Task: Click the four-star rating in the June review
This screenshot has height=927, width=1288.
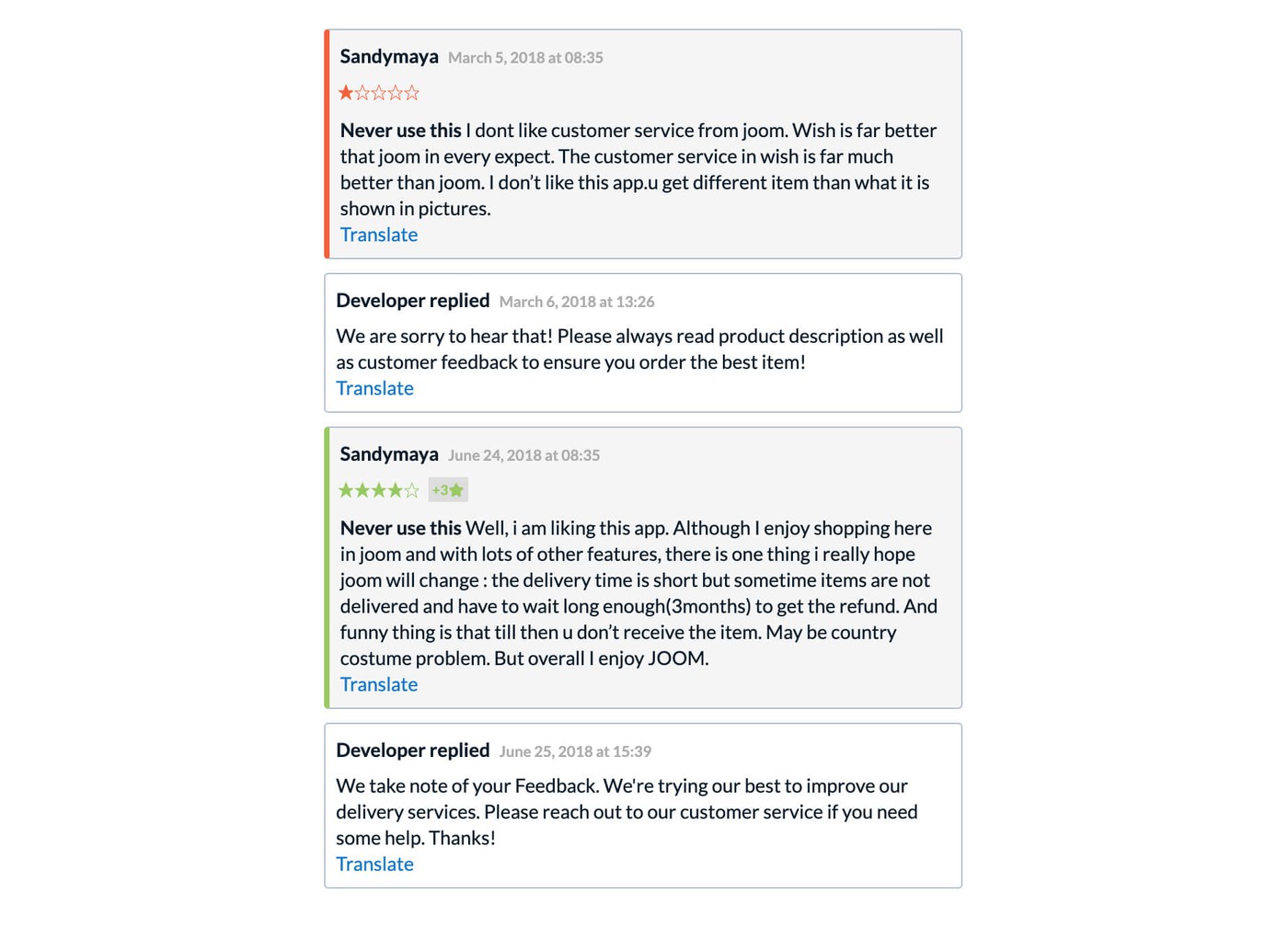Action: tap(378, 490)
